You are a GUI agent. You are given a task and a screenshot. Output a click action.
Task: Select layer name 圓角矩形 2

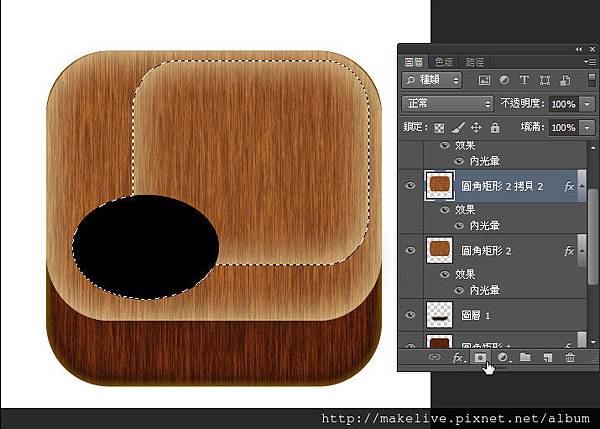click(486, 251)
